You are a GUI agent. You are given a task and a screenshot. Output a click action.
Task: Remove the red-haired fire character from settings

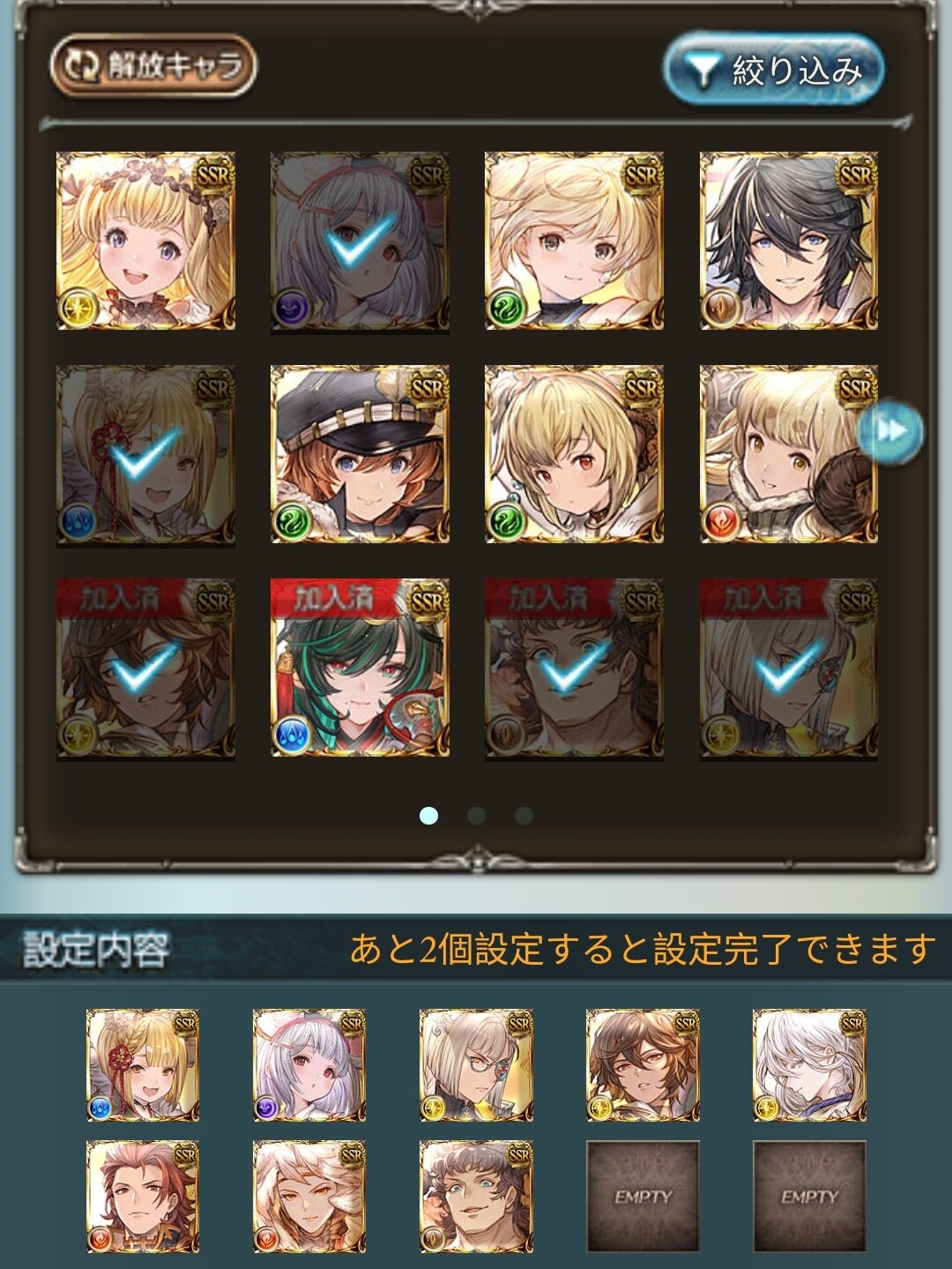tap(143, 1196)
